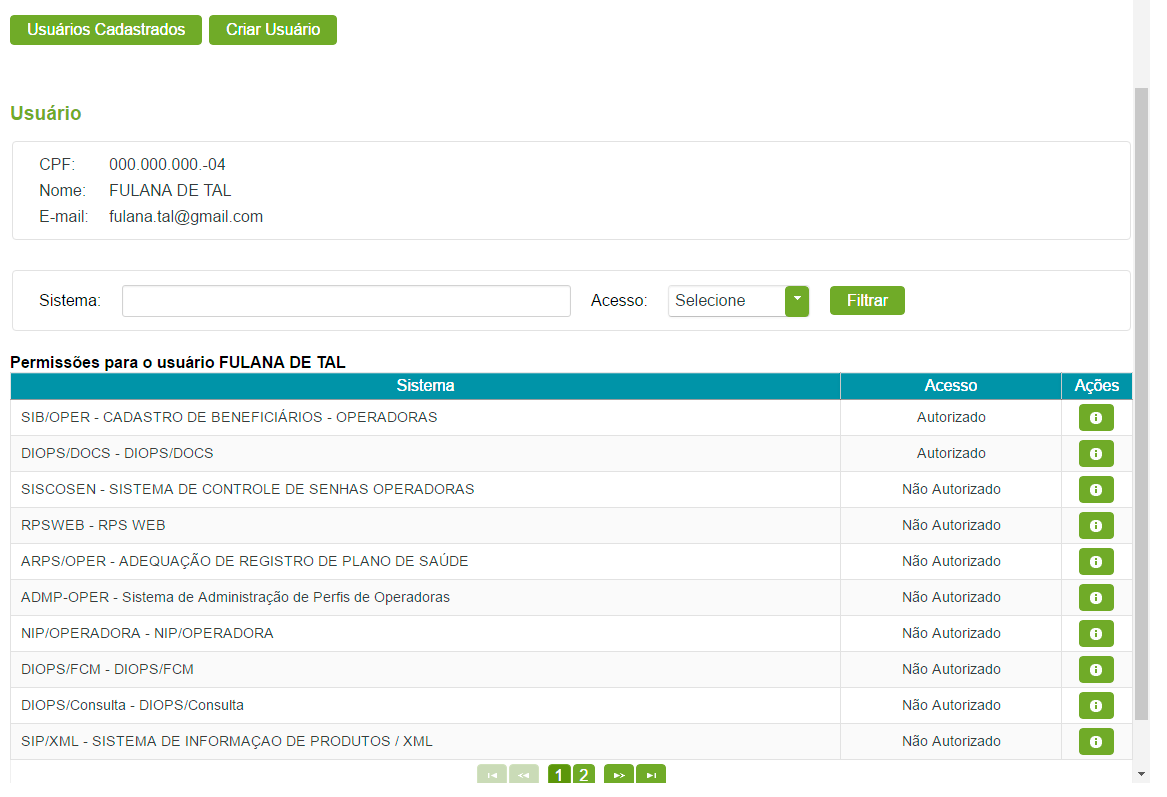The width and height of the screenshot is (1167, 797).
Task: Click the dropdown arrow beside Selecione
Action: click(797, 300)
